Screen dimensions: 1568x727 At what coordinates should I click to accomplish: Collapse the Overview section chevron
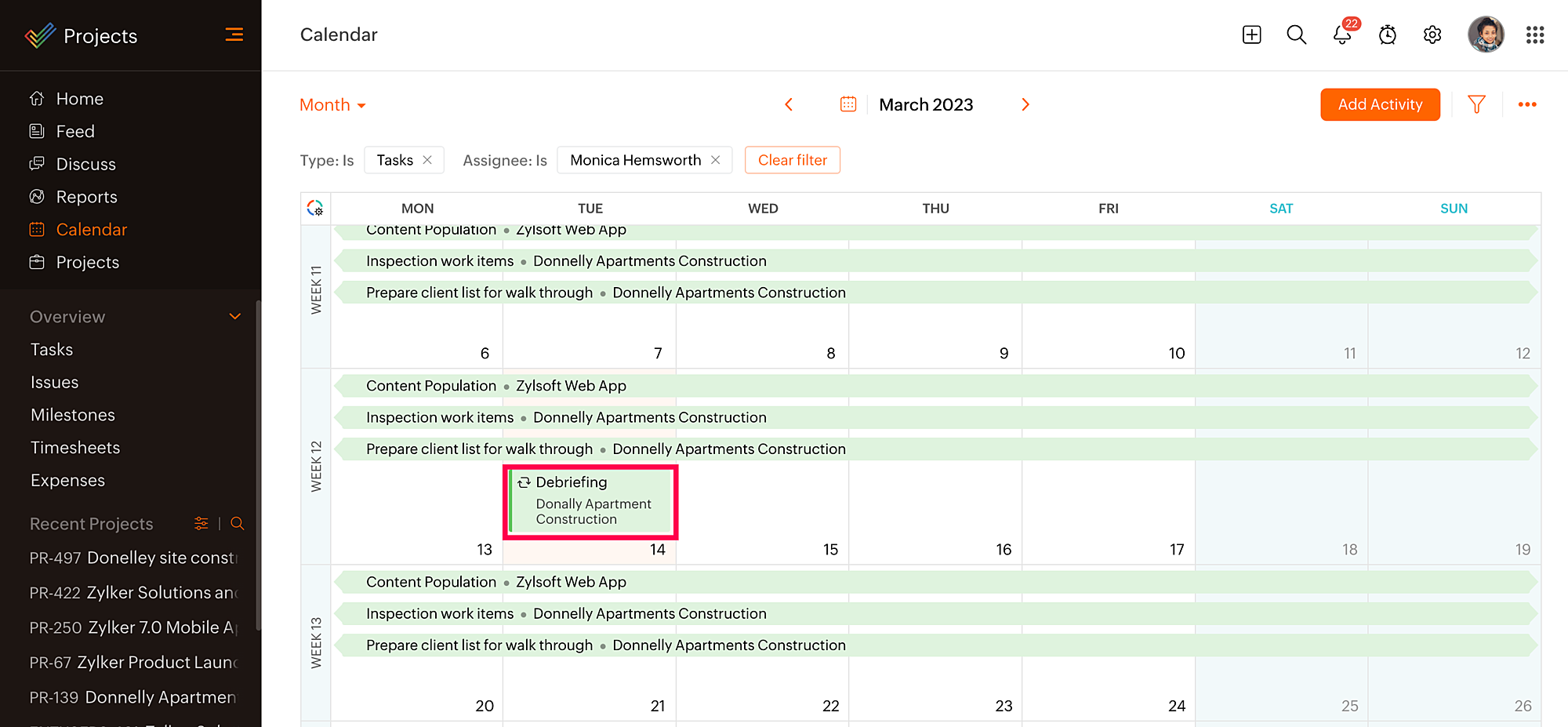coord(234,316)
